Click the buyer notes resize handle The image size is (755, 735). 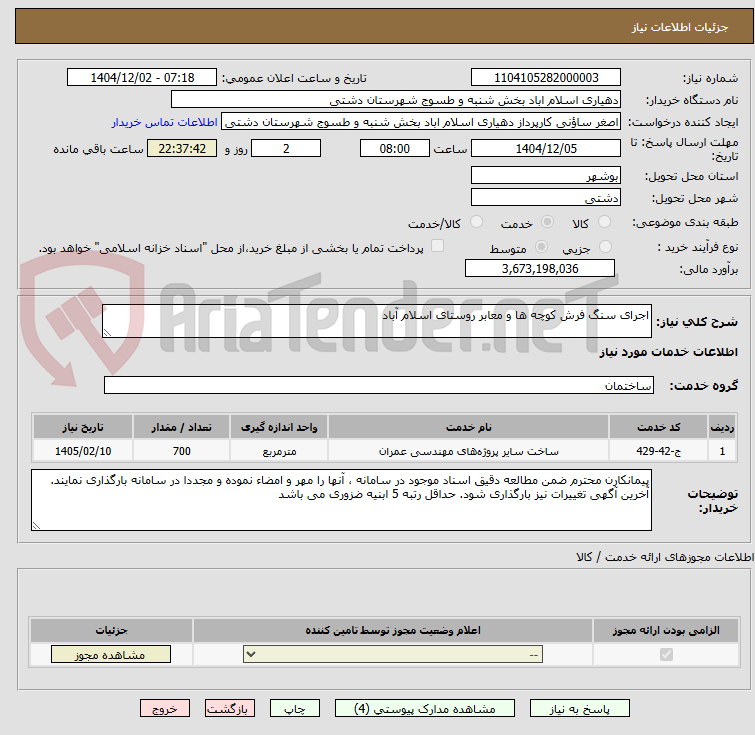(x=36, y=525)
